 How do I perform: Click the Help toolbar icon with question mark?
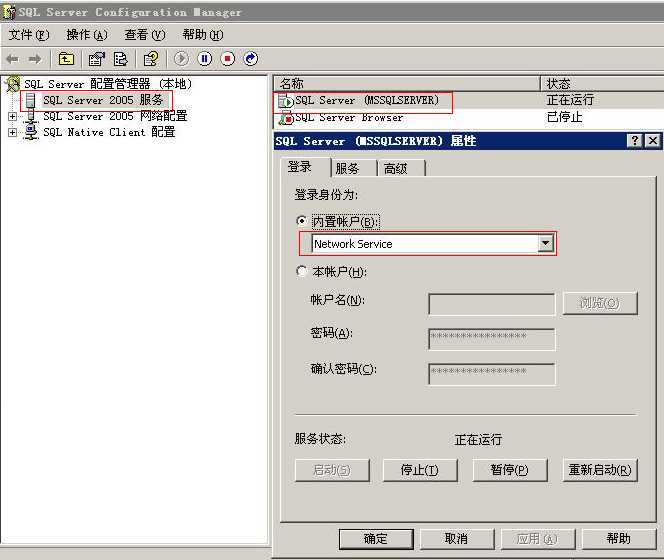tap(151, 59)
